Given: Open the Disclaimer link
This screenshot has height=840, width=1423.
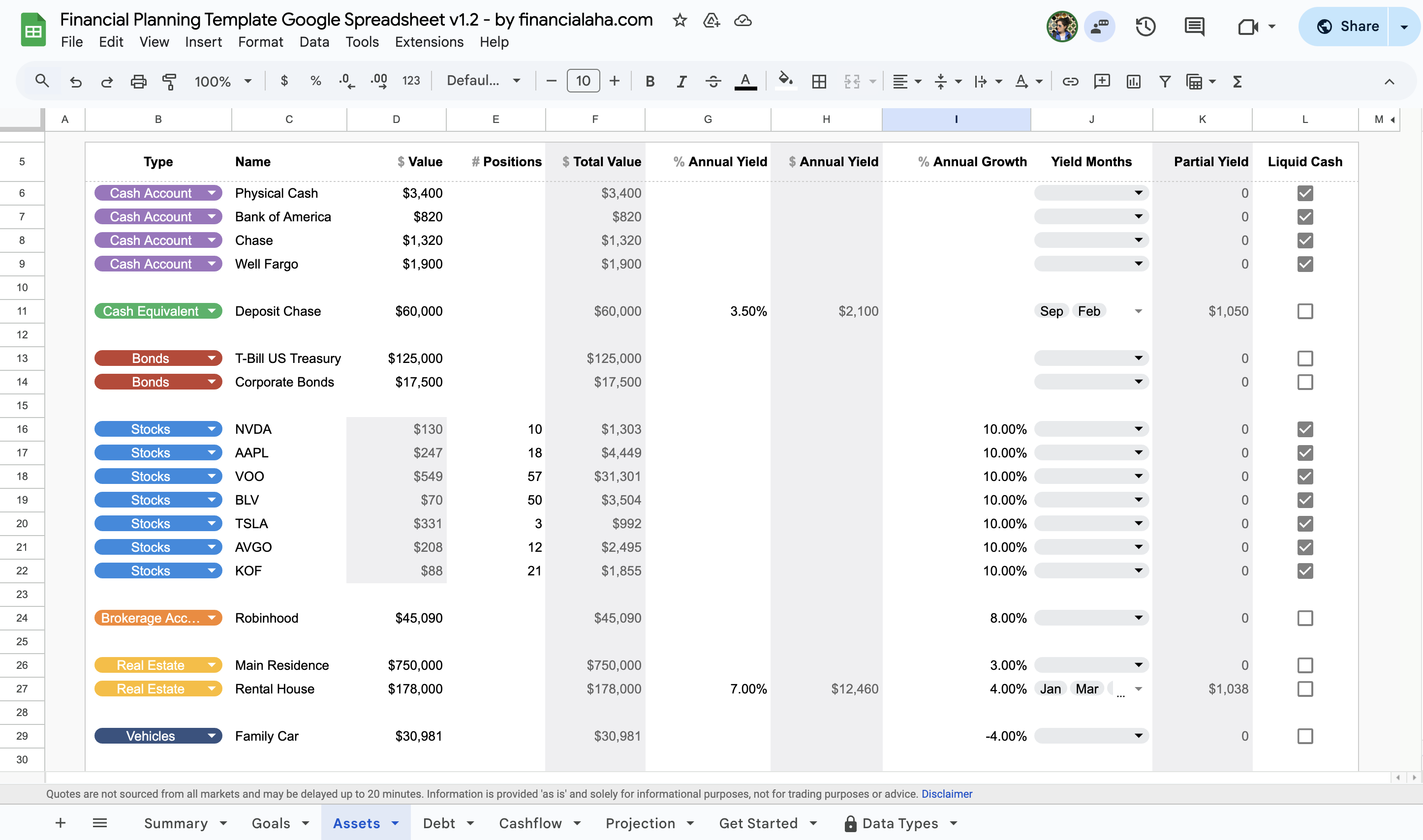Looking at the screenshot, I should click(947, 794).
